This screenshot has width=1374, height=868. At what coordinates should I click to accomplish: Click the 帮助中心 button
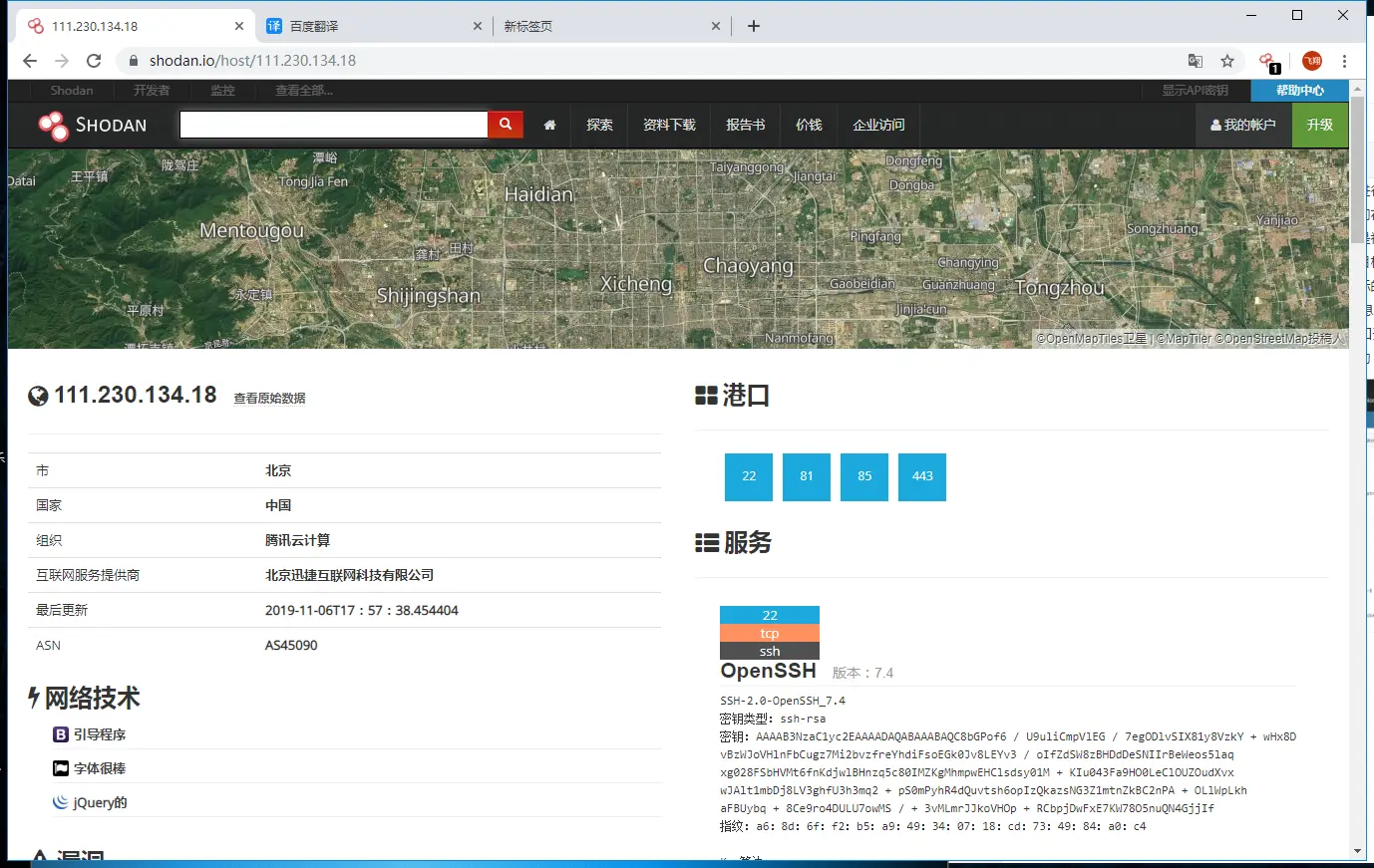[1300, 91]
